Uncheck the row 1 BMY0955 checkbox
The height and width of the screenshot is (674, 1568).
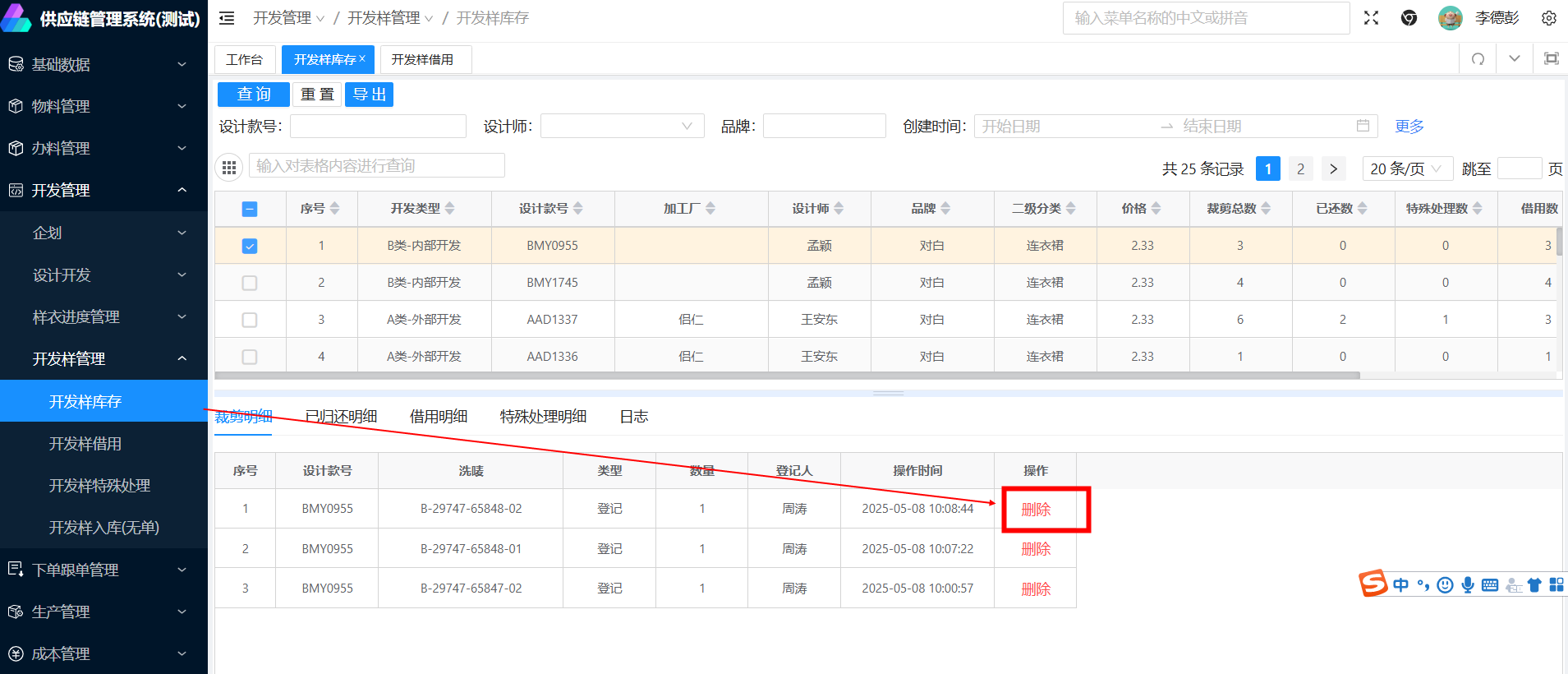[x=250, y=246]
